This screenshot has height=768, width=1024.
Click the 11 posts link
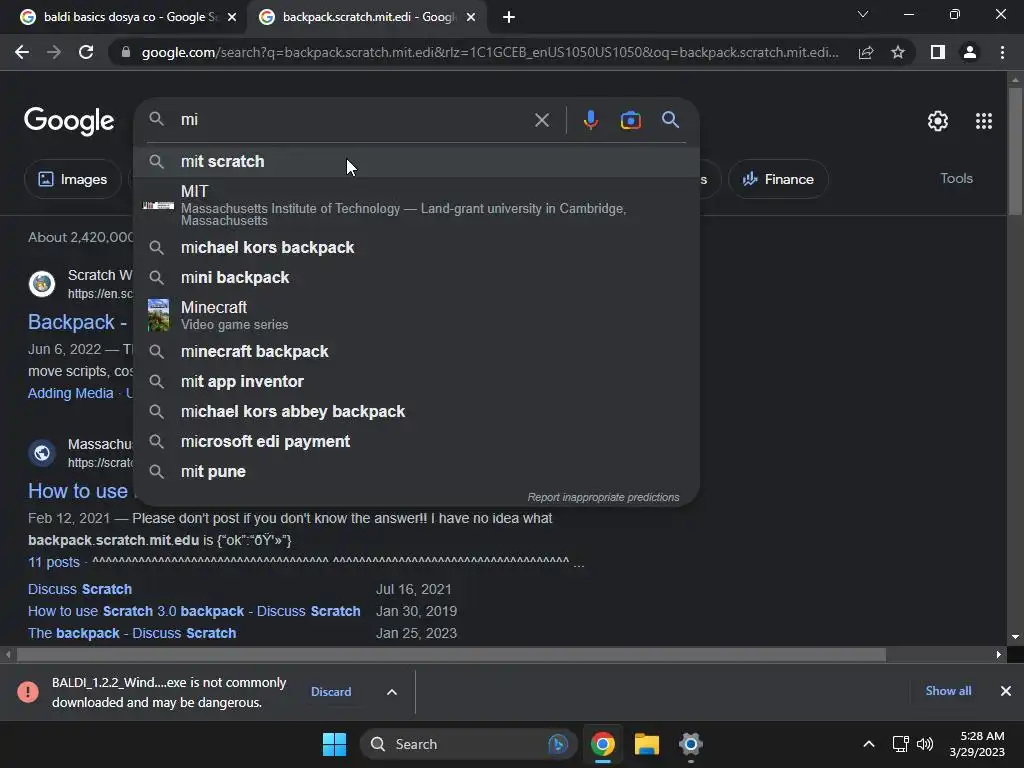click(x=54, y=562)
